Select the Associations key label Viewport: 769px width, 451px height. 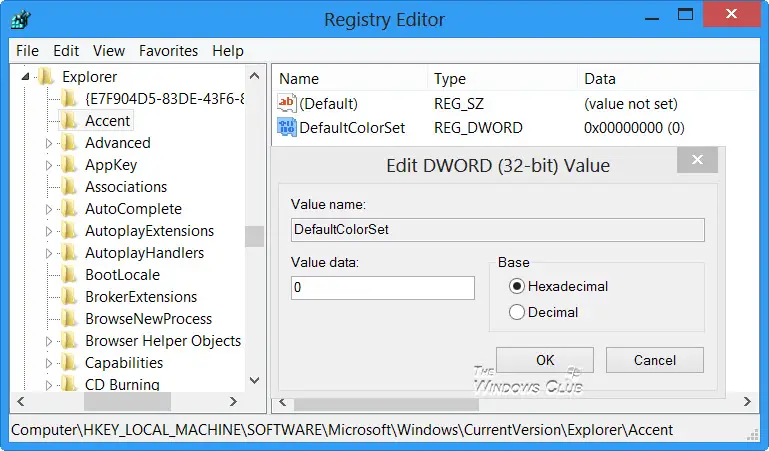click(126, 187)
